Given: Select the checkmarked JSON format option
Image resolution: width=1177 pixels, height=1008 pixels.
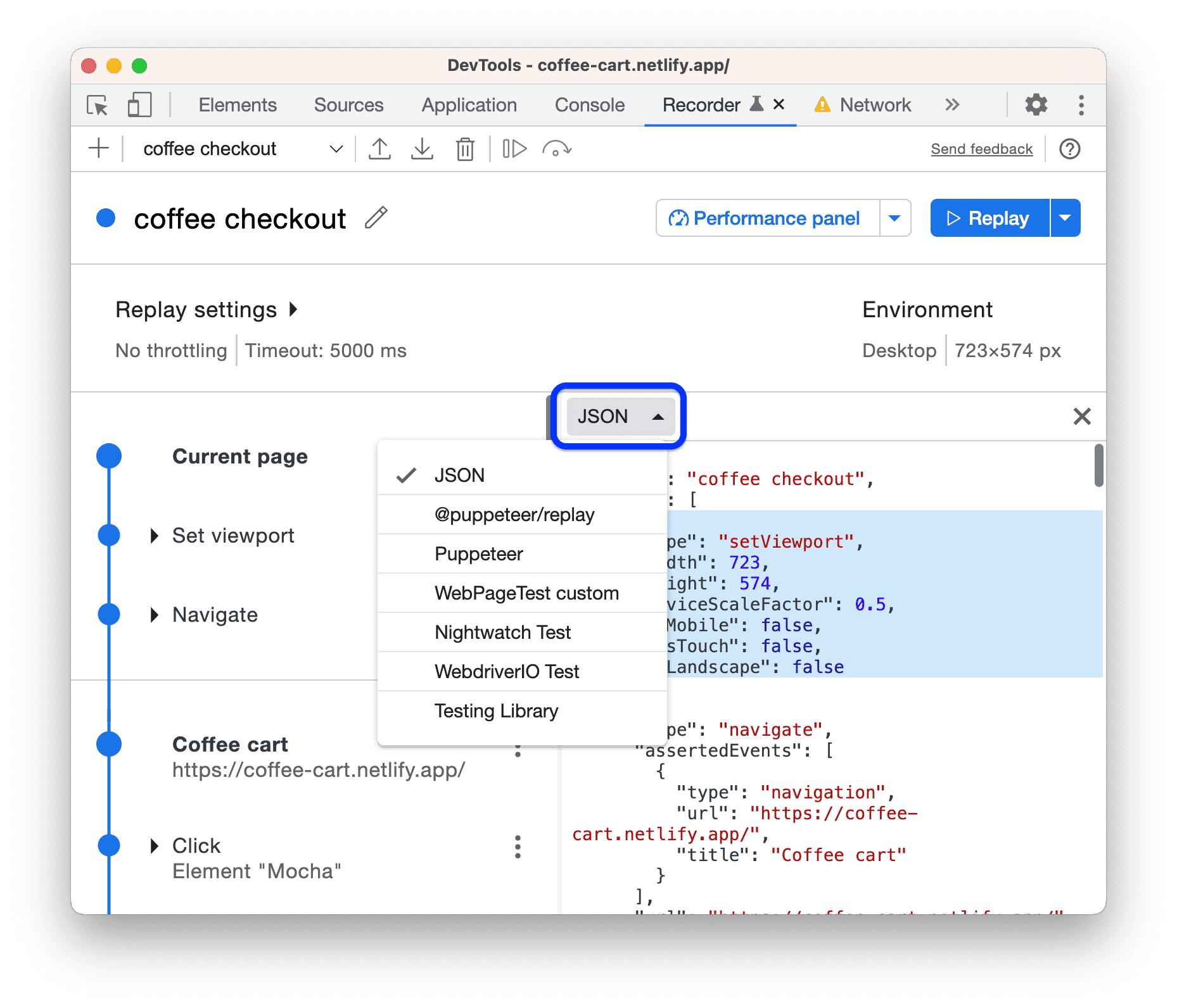Looking at the screenshot, I should point(459,475).
